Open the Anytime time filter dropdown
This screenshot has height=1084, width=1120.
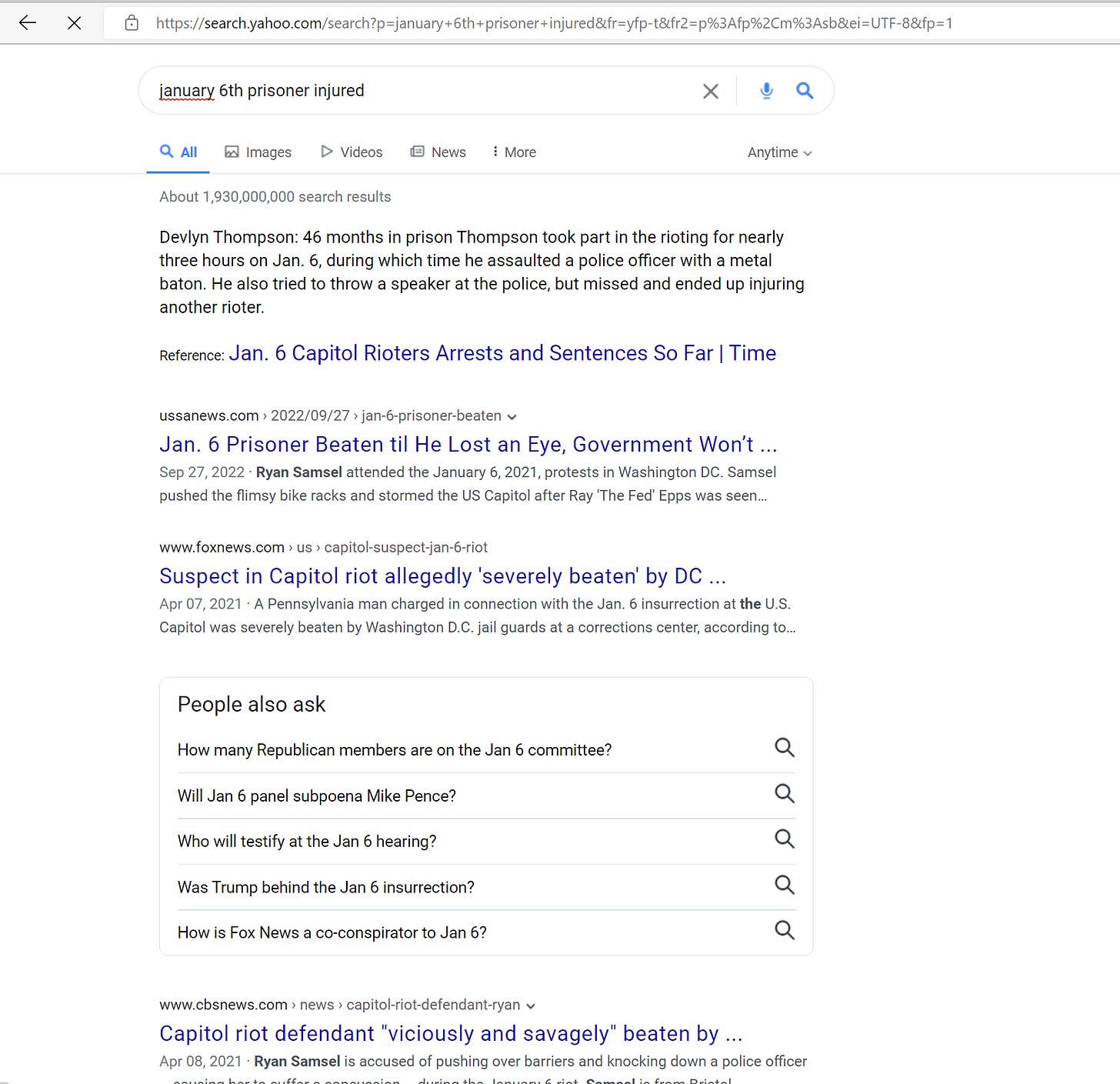click(x=779, y=152)
